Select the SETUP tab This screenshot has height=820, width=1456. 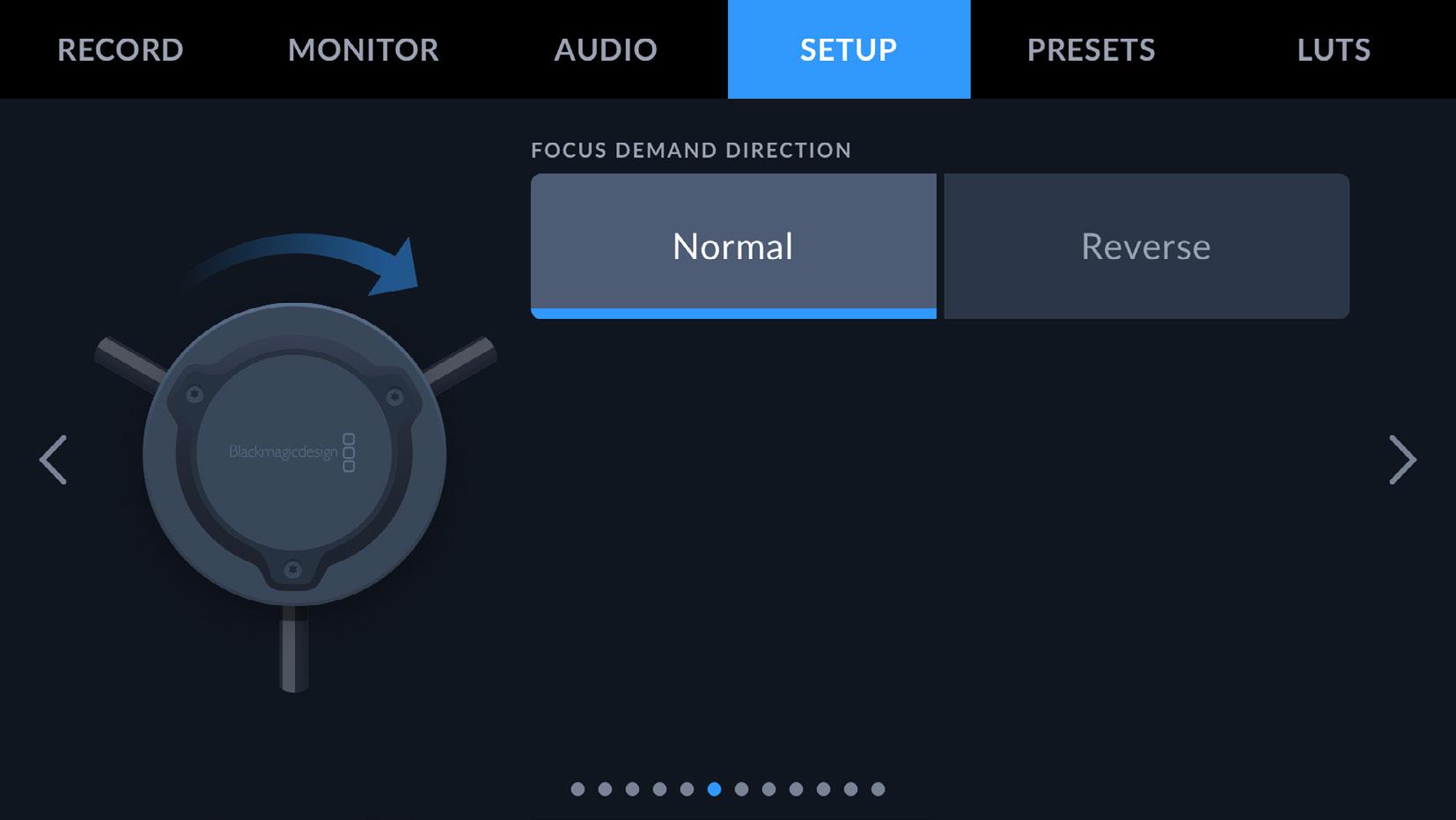tap(849, 49)
